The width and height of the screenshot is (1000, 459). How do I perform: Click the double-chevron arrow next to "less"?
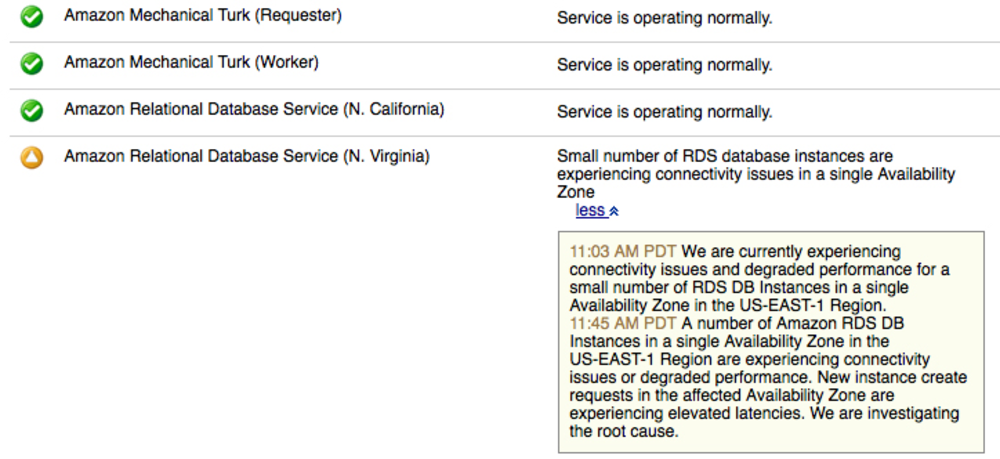click(614, 212)
